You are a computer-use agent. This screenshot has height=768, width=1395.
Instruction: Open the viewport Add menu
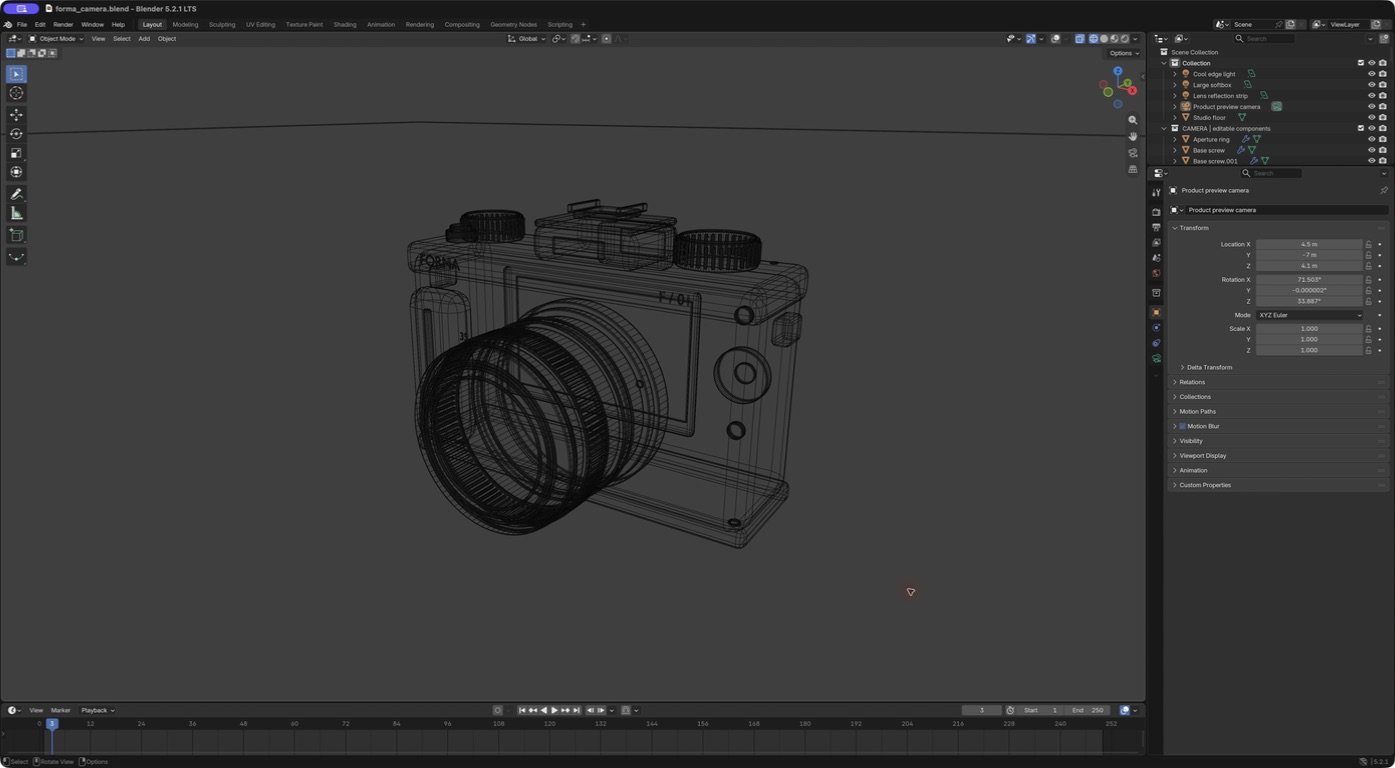[x=144, y=39]
